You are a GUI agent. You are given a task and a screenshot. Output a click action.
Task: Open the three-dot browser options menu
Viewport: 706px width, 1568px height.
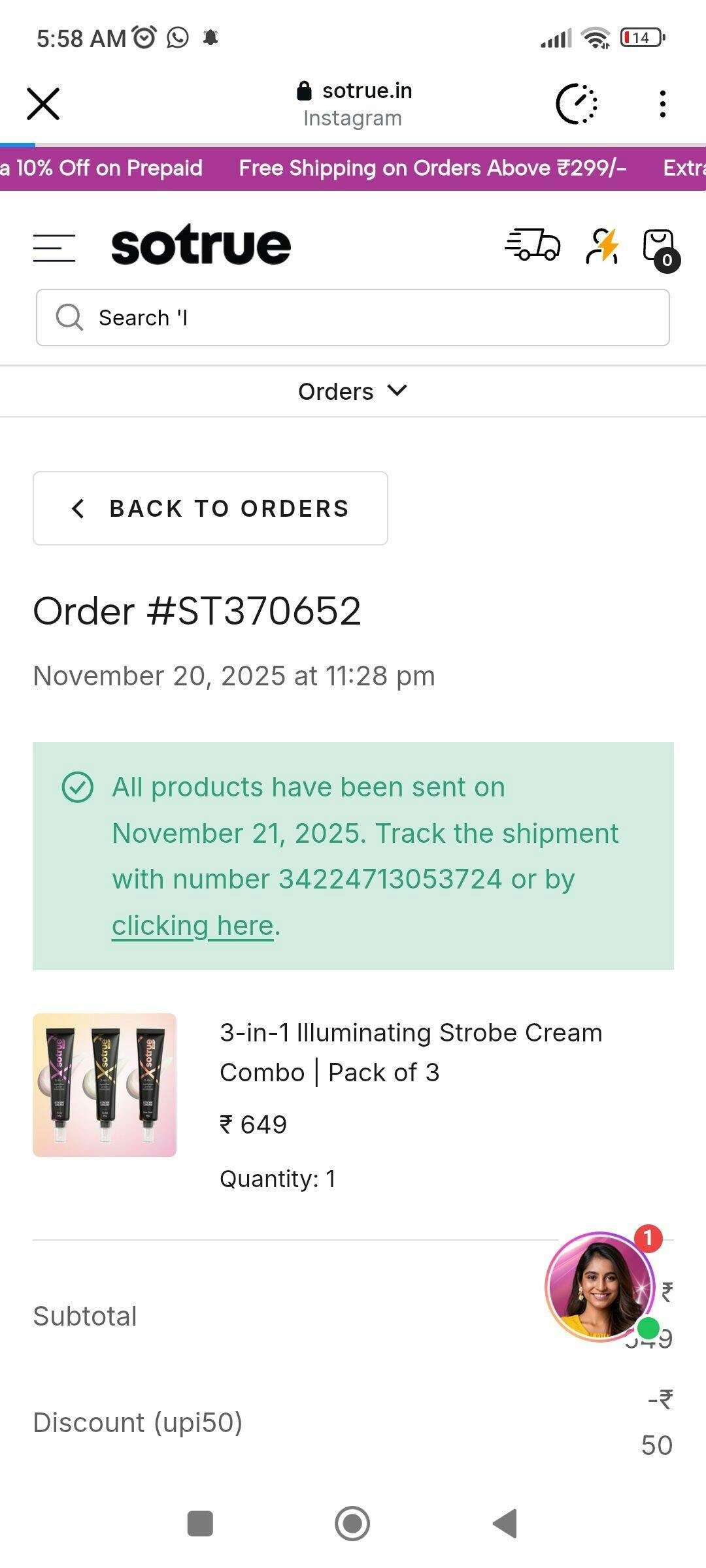[x=663, y=104]
